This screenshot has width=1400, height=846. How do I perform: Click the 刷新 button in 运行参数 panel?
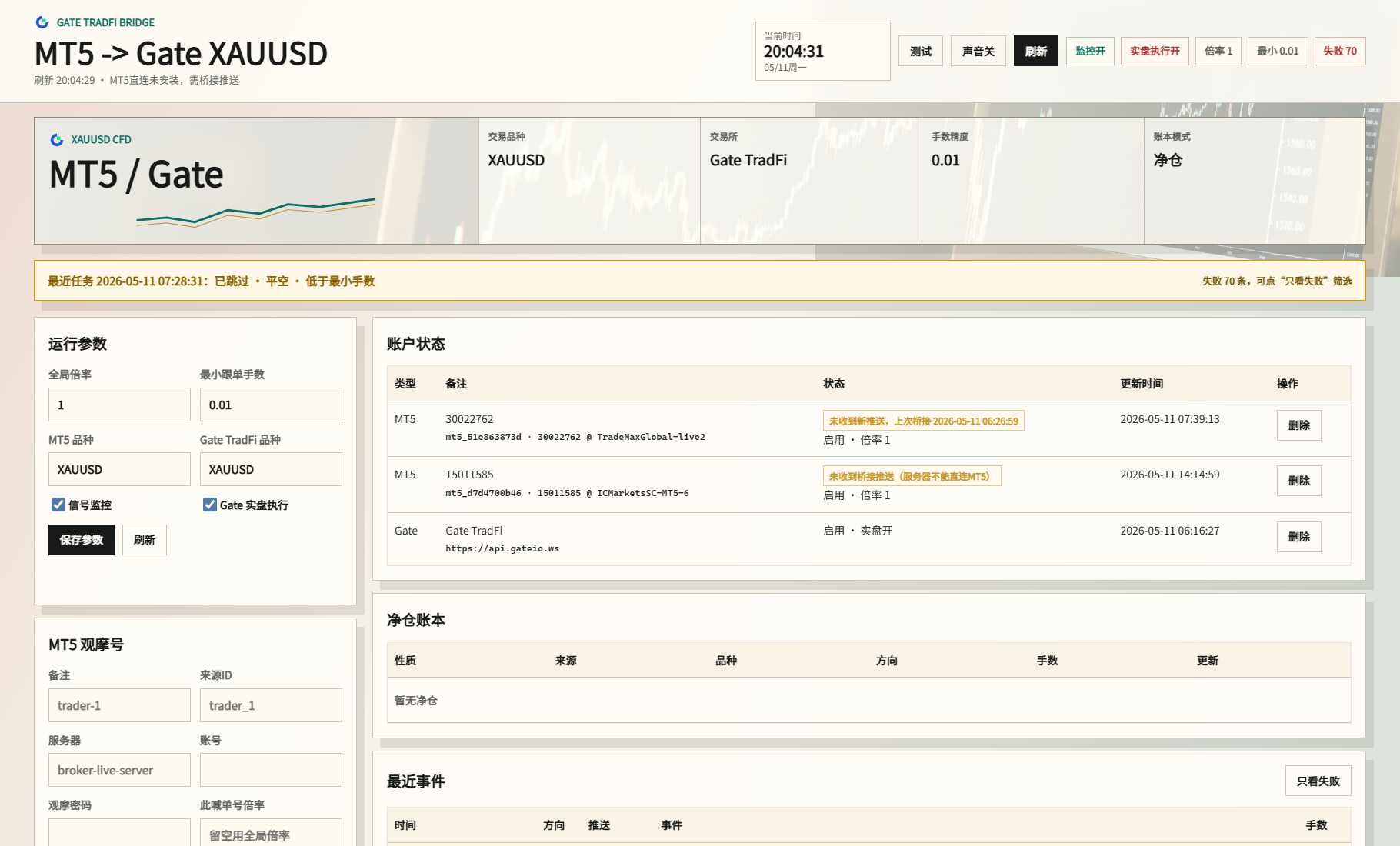point(145,540)
